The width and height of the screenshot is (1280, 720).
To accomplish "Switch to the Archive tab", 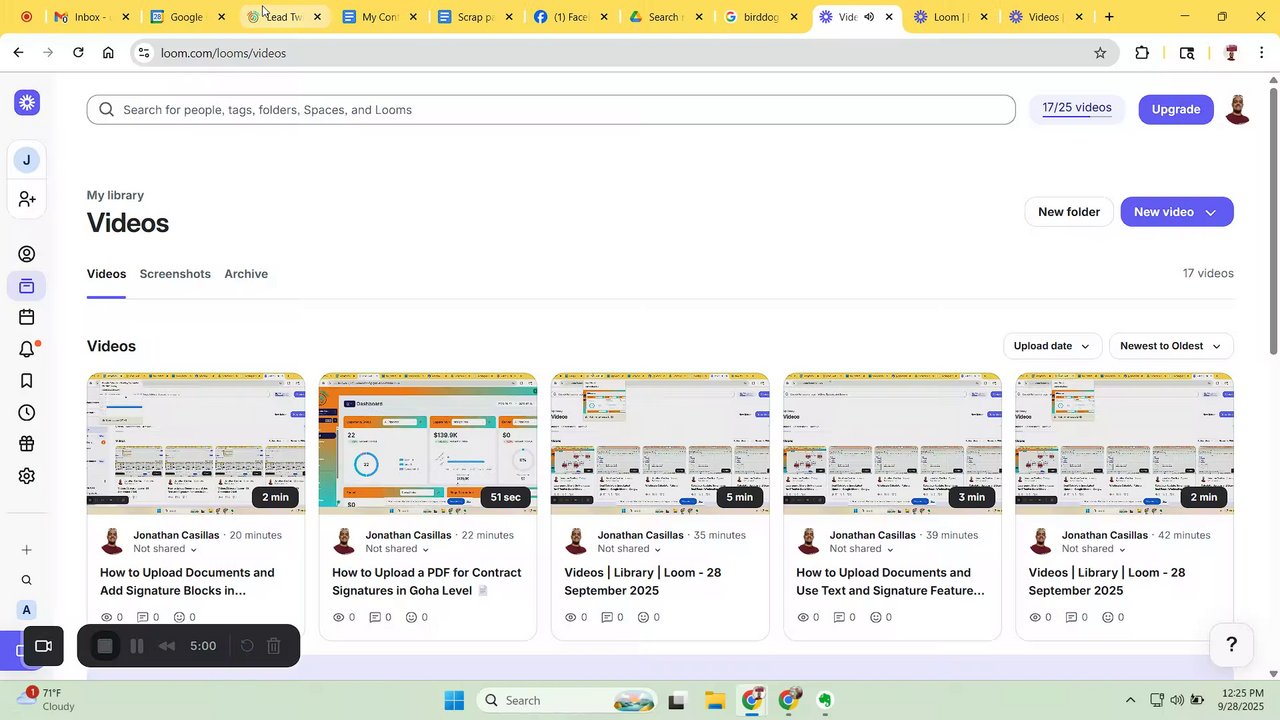I will tap(246, 274).
